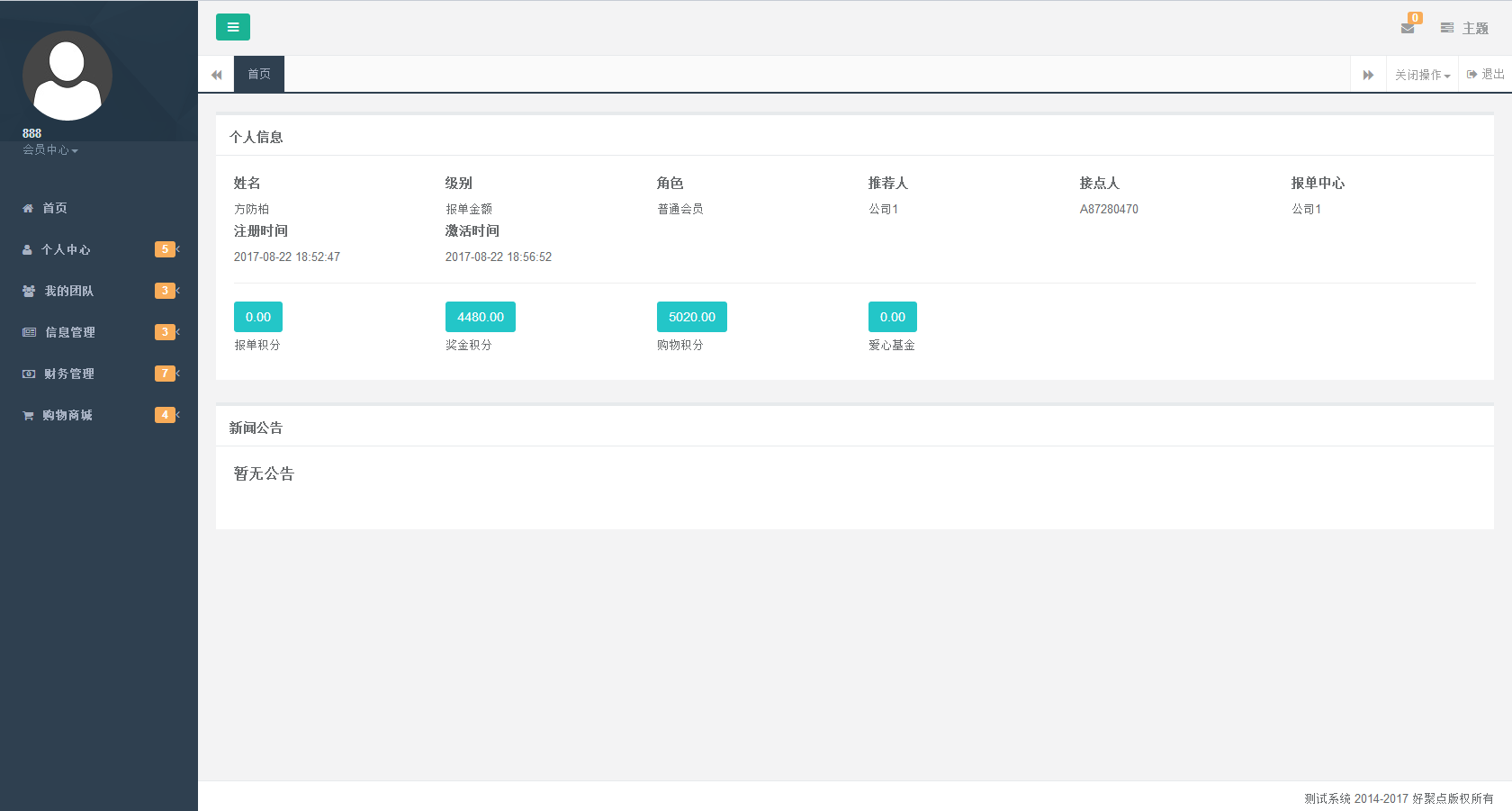This screenshot has width=1512, height=811.
Task: Go to 首页 in the sidebar
Action: (54, 208)
